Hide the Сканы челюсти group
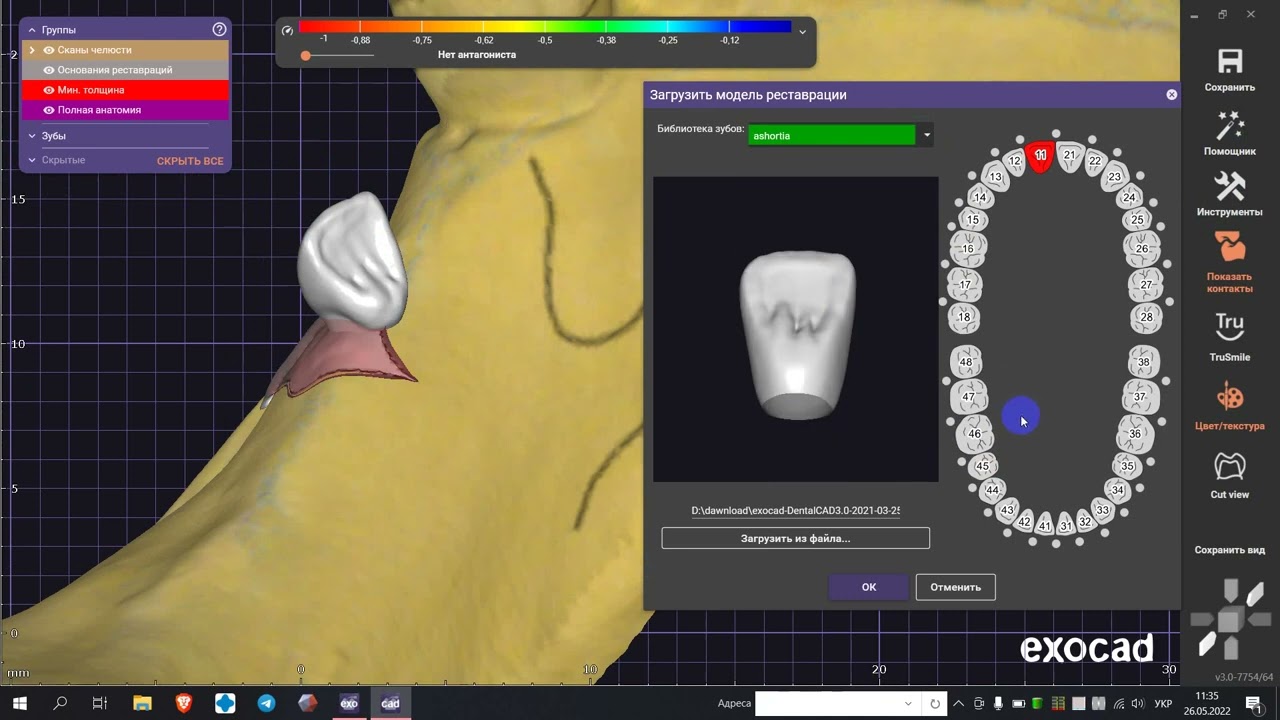Viewport: 1280px width, 720px height. coord(48,50)
